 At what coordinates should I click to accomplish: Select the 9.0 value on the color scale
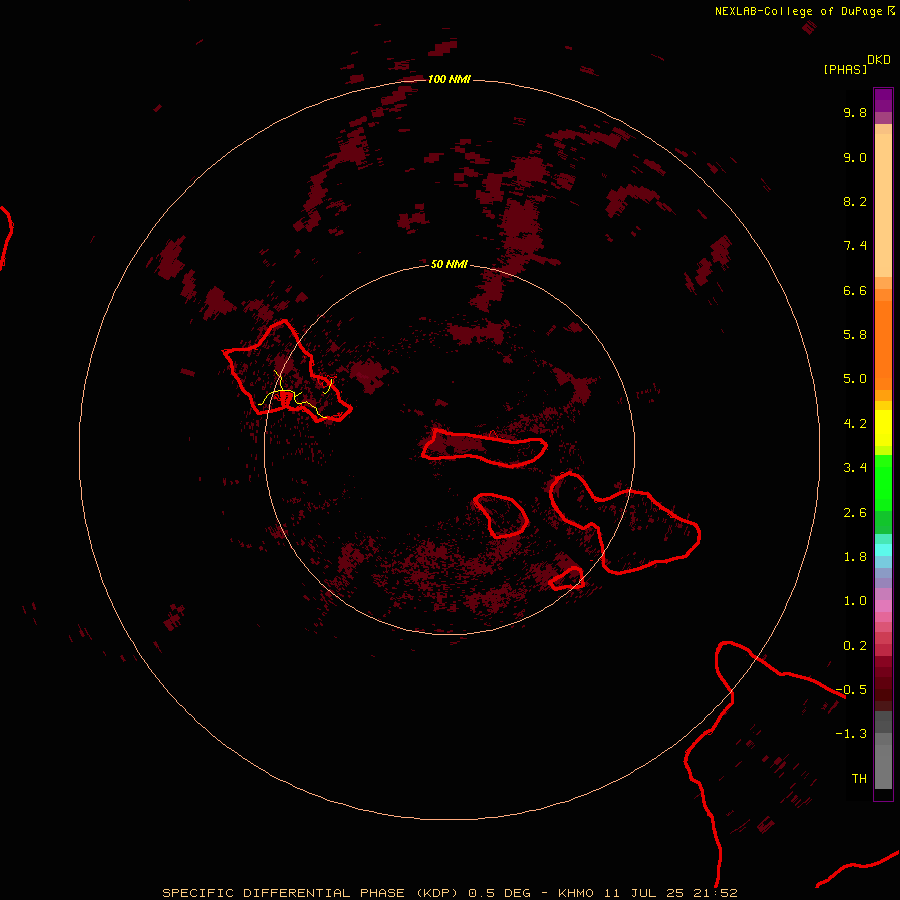click(855, 157)
